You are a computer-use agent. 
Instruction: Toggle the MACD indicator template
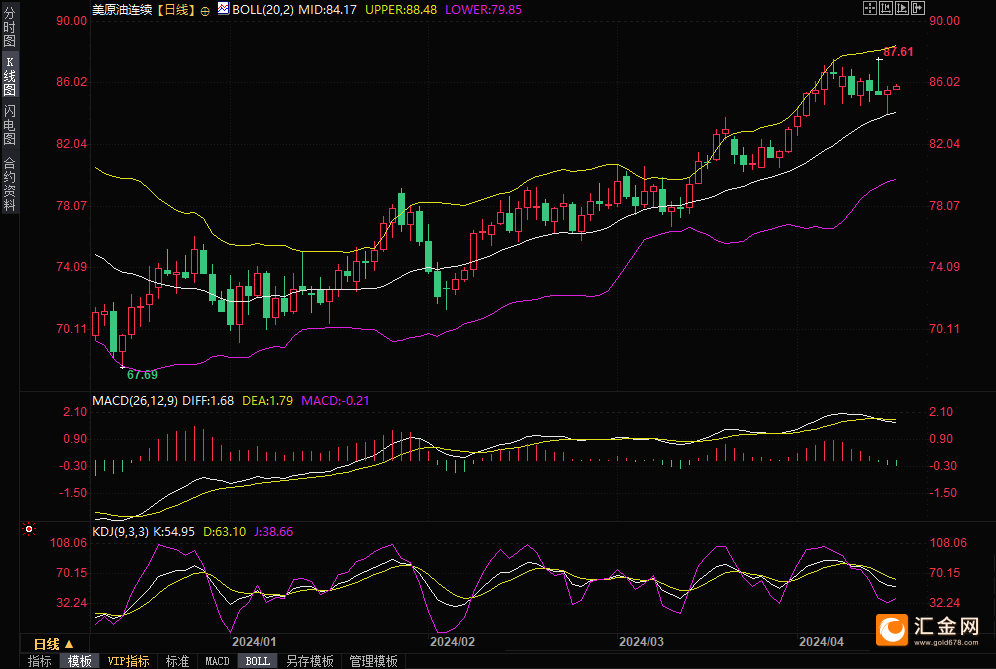(x=217, y=661)
